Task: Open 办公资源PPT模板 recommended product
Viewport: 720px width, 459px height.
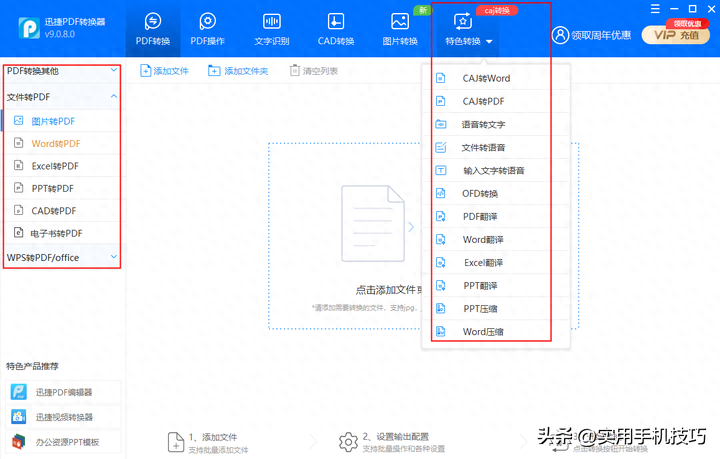Action: 63,442
